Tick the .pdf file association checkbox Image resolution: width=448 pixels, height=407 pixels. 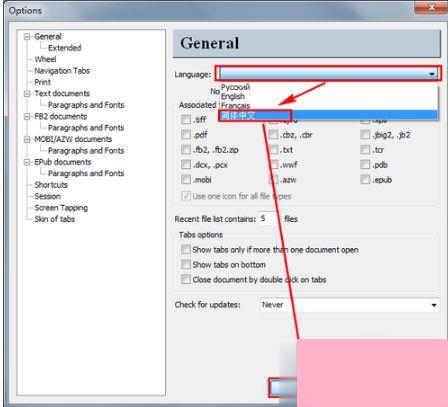click(x=186, y=135)
